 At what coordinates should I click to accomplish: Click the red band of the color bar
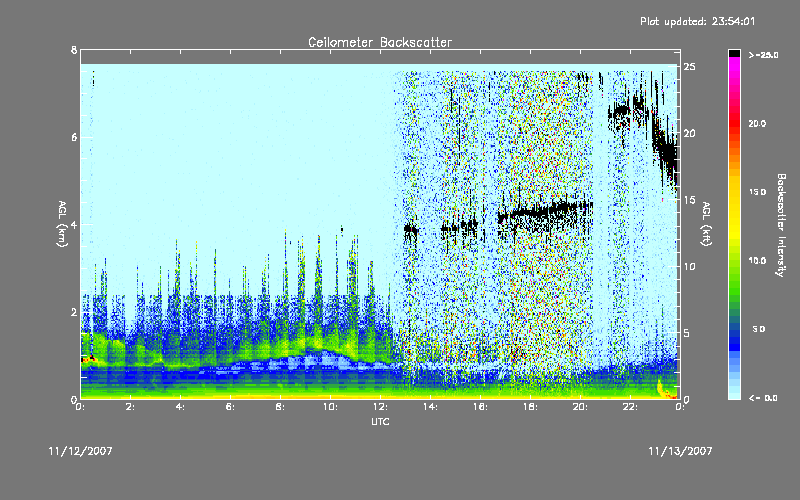click(x=734, y=123)
